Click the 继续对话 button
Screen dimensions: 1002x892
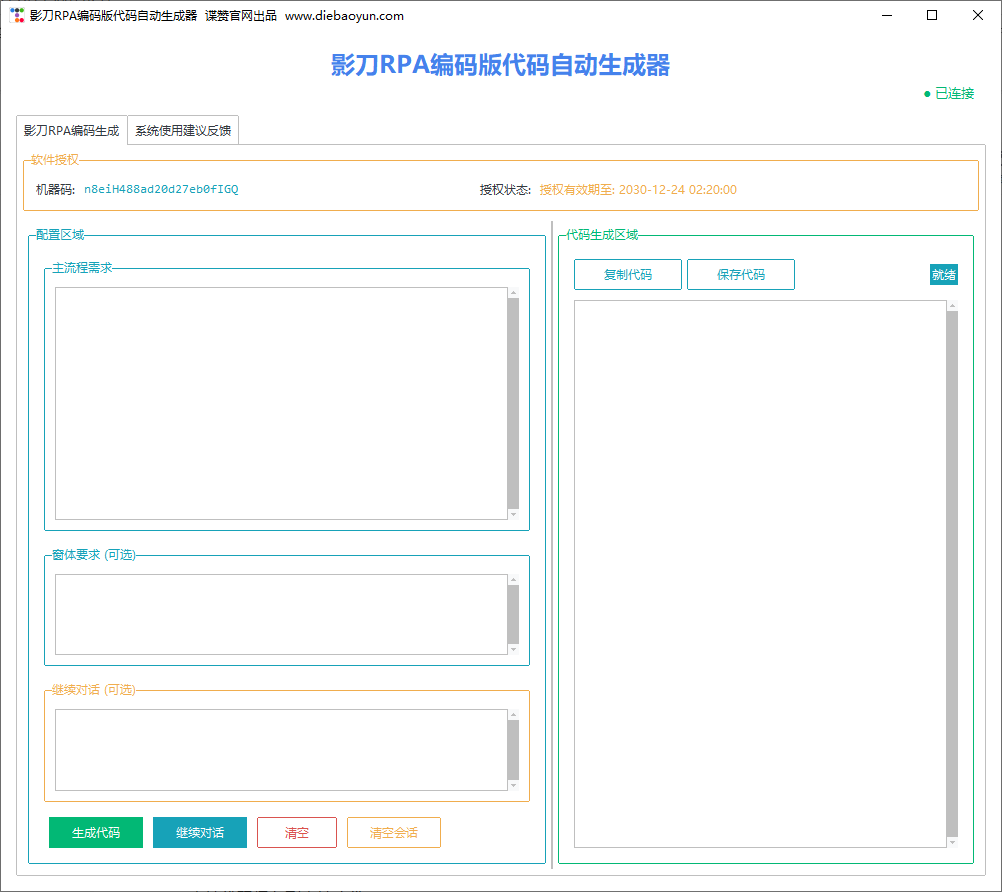coord(200,833)
